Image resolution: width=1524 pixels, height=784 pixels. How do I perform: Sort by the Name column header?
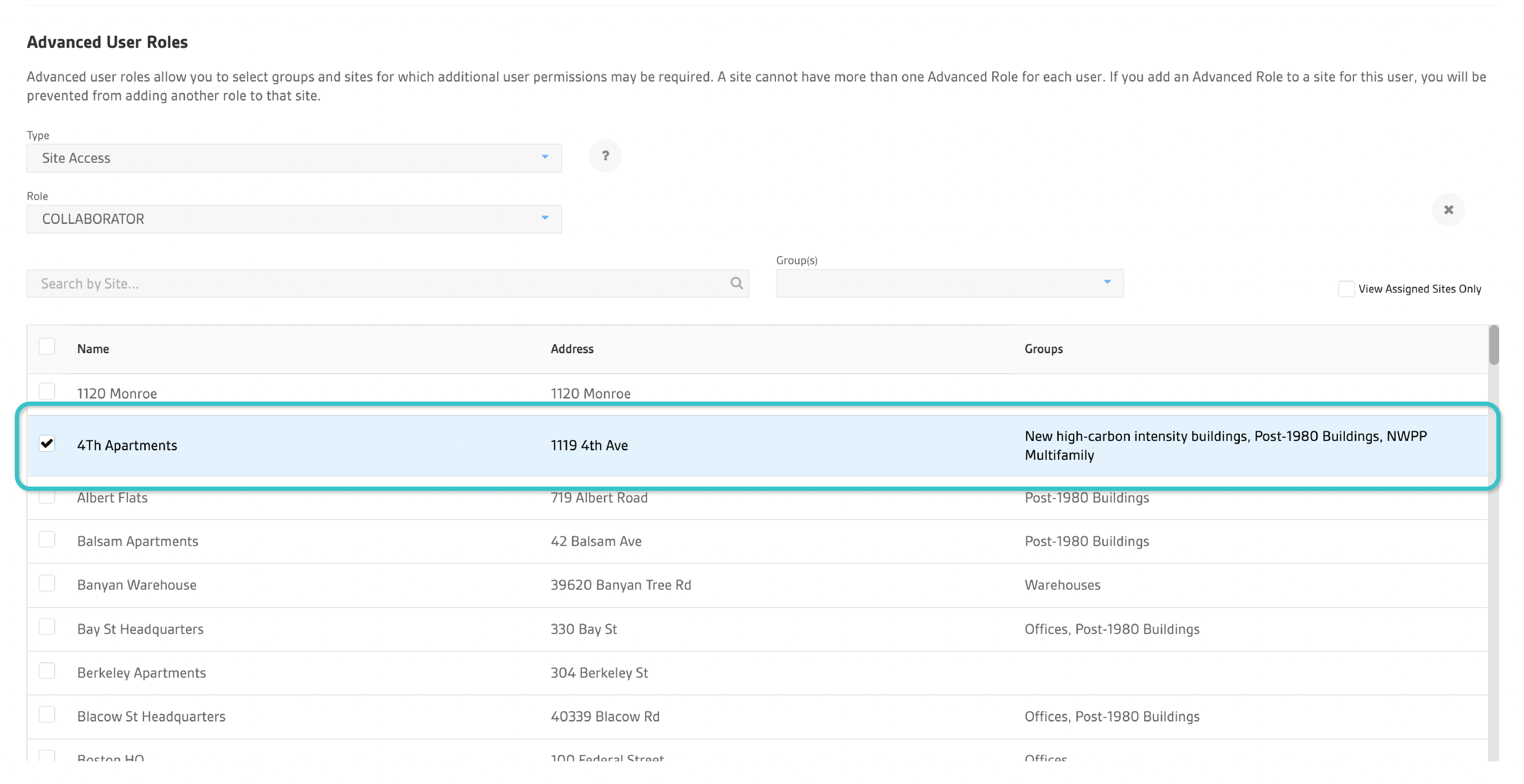93,349
